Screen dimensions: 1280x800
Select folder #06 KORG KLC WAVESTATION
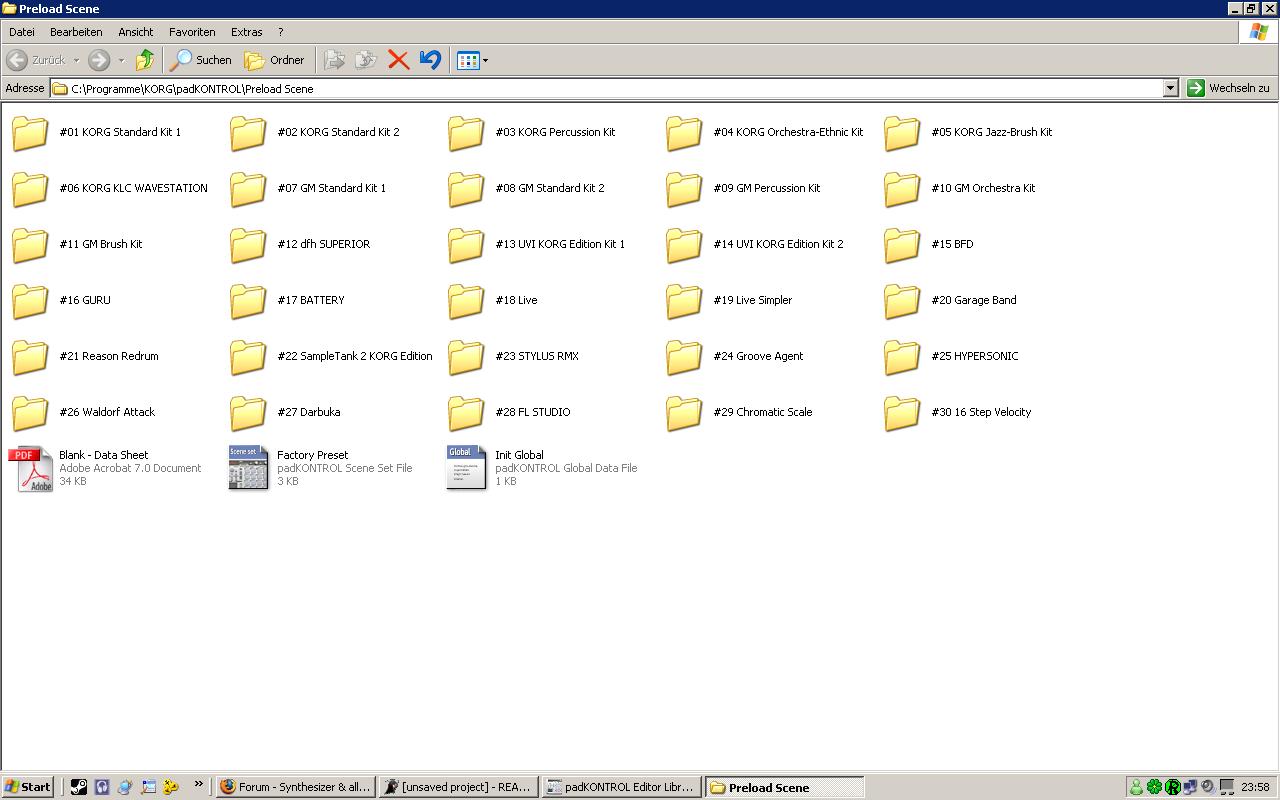click(x=110, y=188)
